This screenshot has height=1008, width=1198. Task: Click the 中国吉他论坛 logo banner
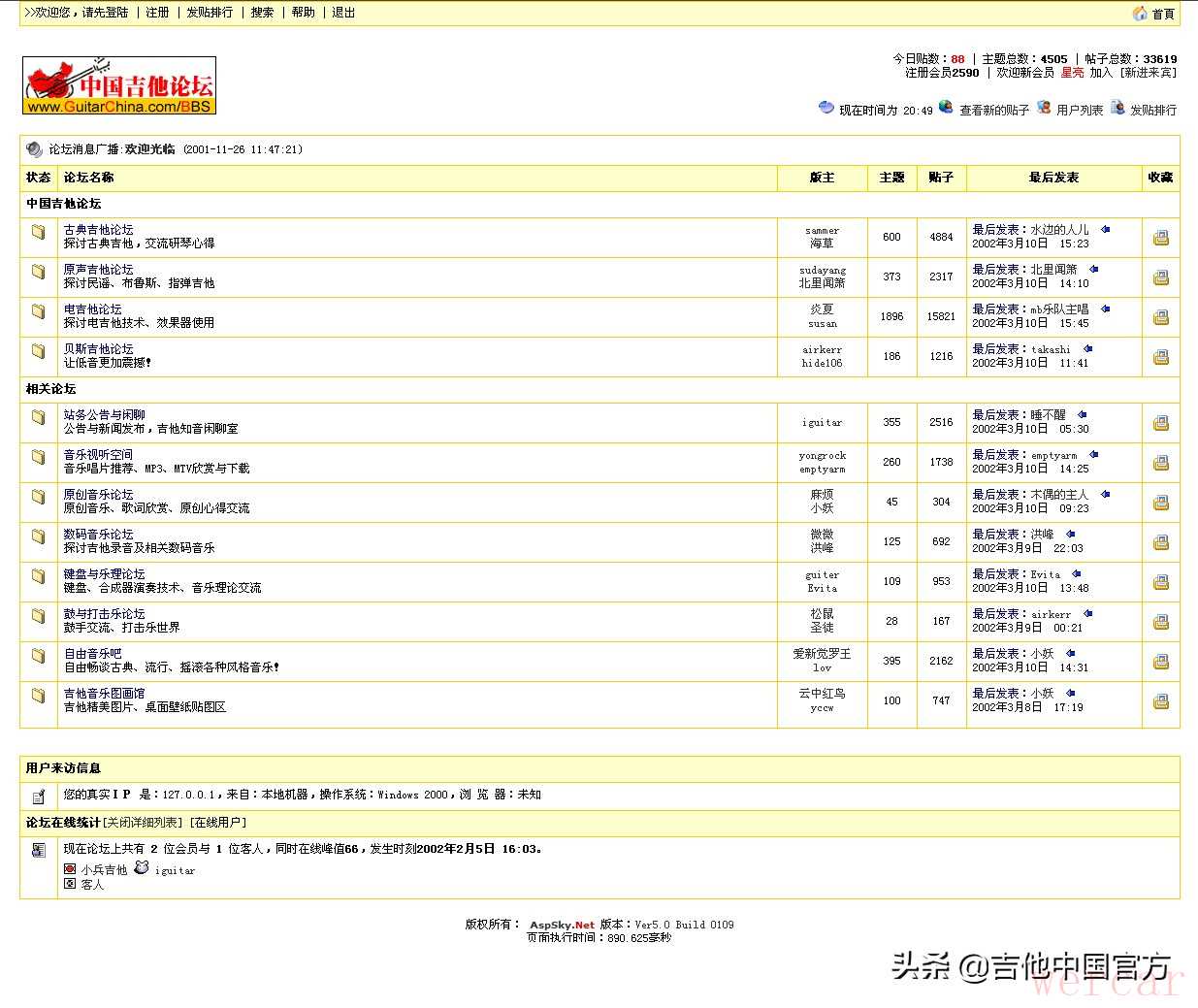click(x=119, y=86)
